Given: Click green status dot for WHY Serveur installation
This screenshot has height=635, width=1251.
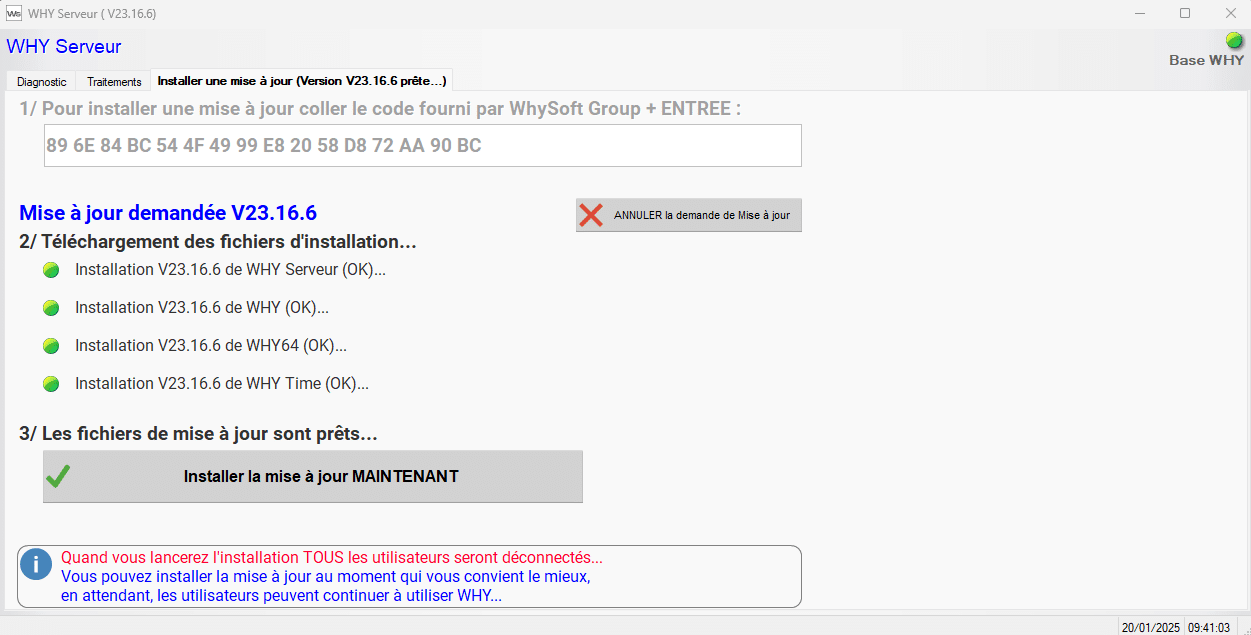Looking at the screenshot, I should tap(51, 270).
